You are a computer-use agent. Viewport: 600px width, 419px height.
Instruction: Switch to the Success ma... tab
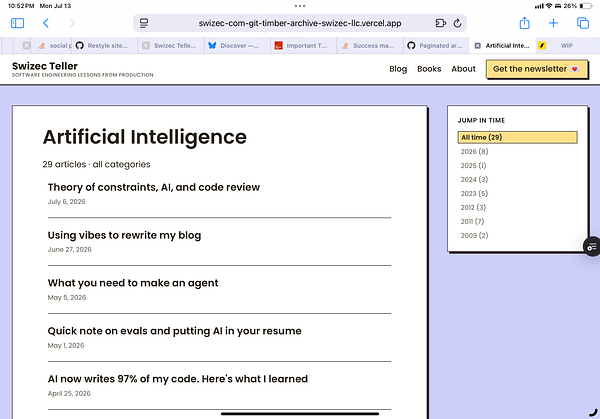click(368, 46)
